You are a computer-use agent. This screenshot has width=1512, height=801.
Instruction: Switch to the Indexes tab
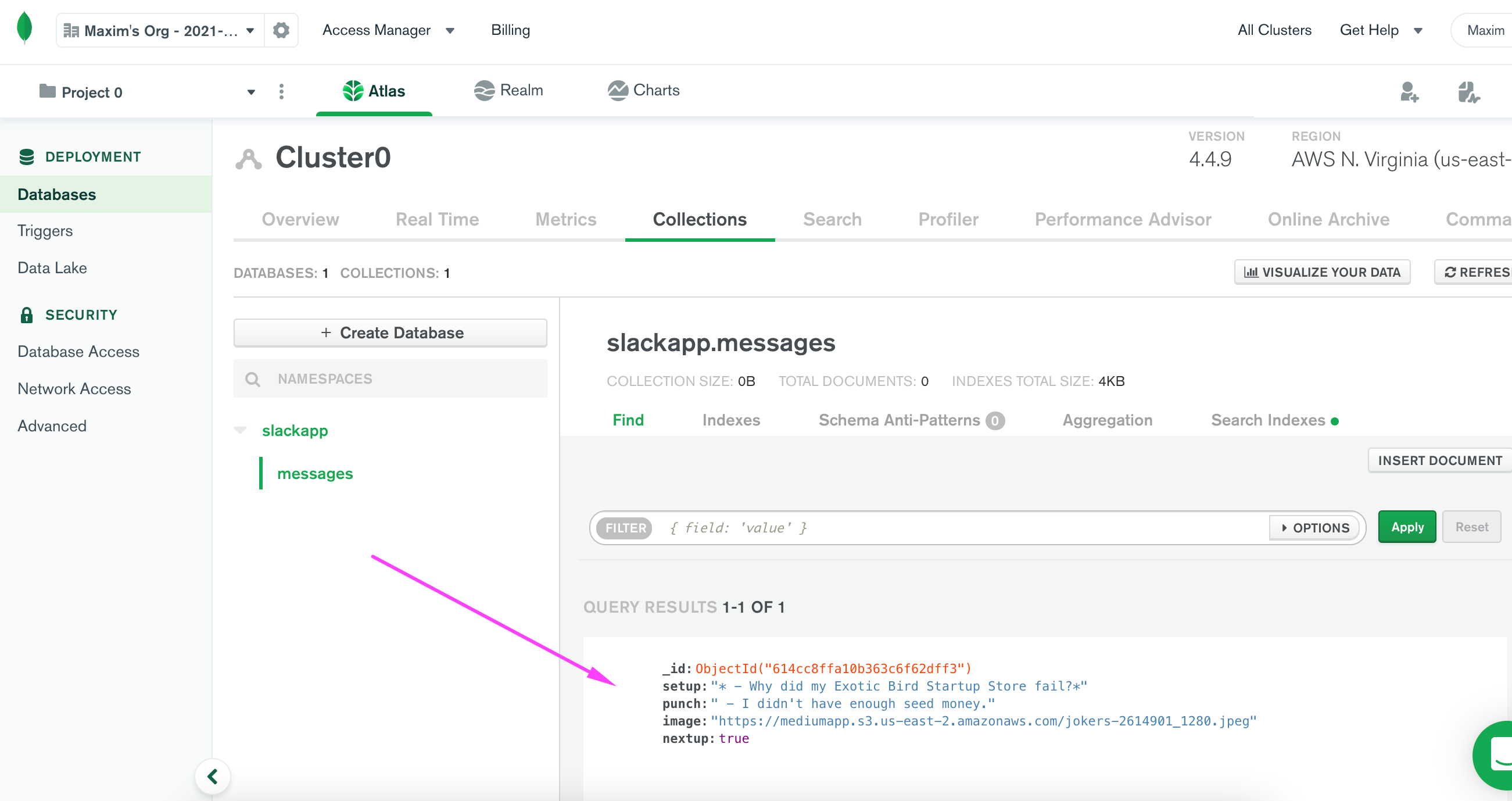(731, 420)
